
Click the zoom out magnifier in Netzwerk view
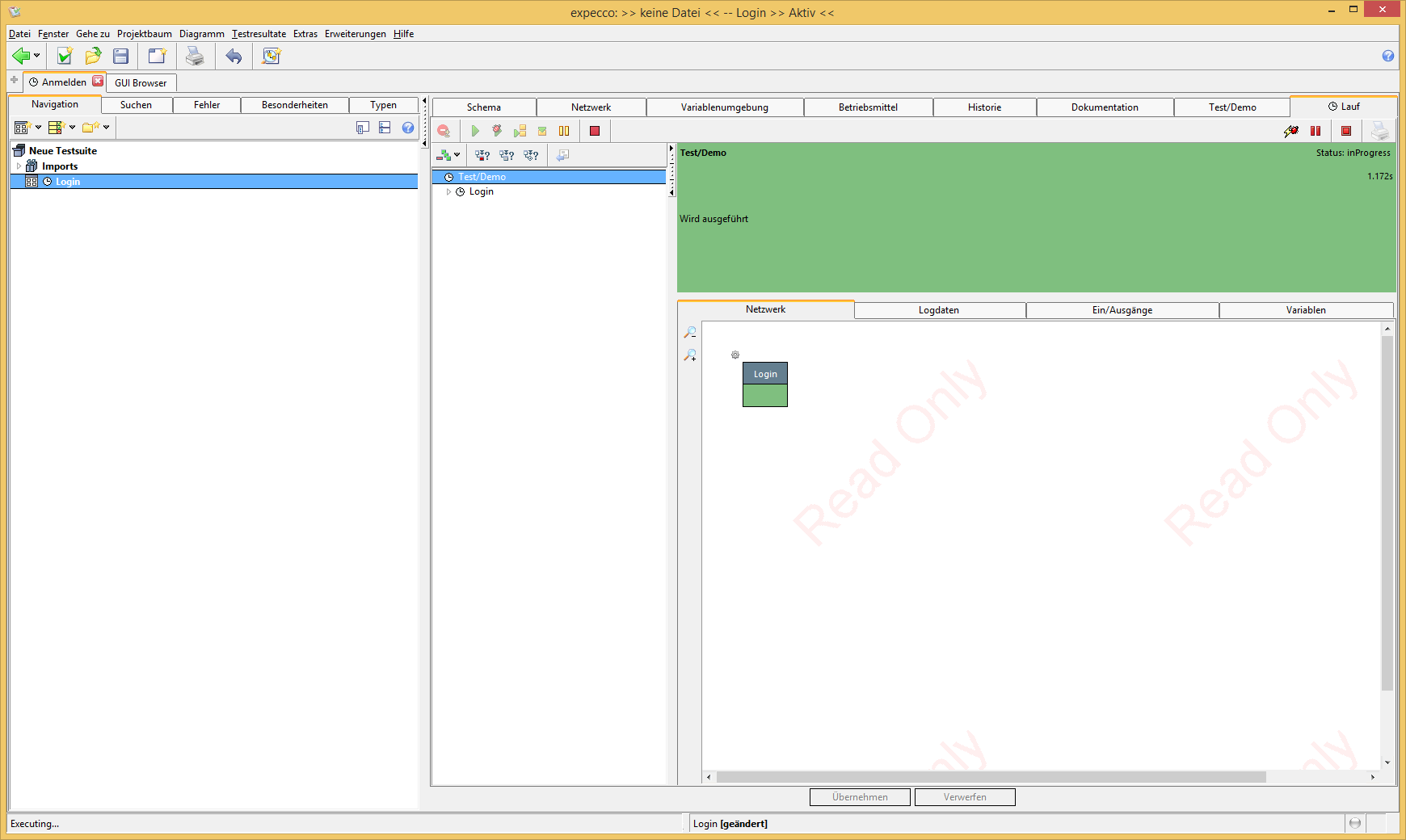click(x=690, y=333)
